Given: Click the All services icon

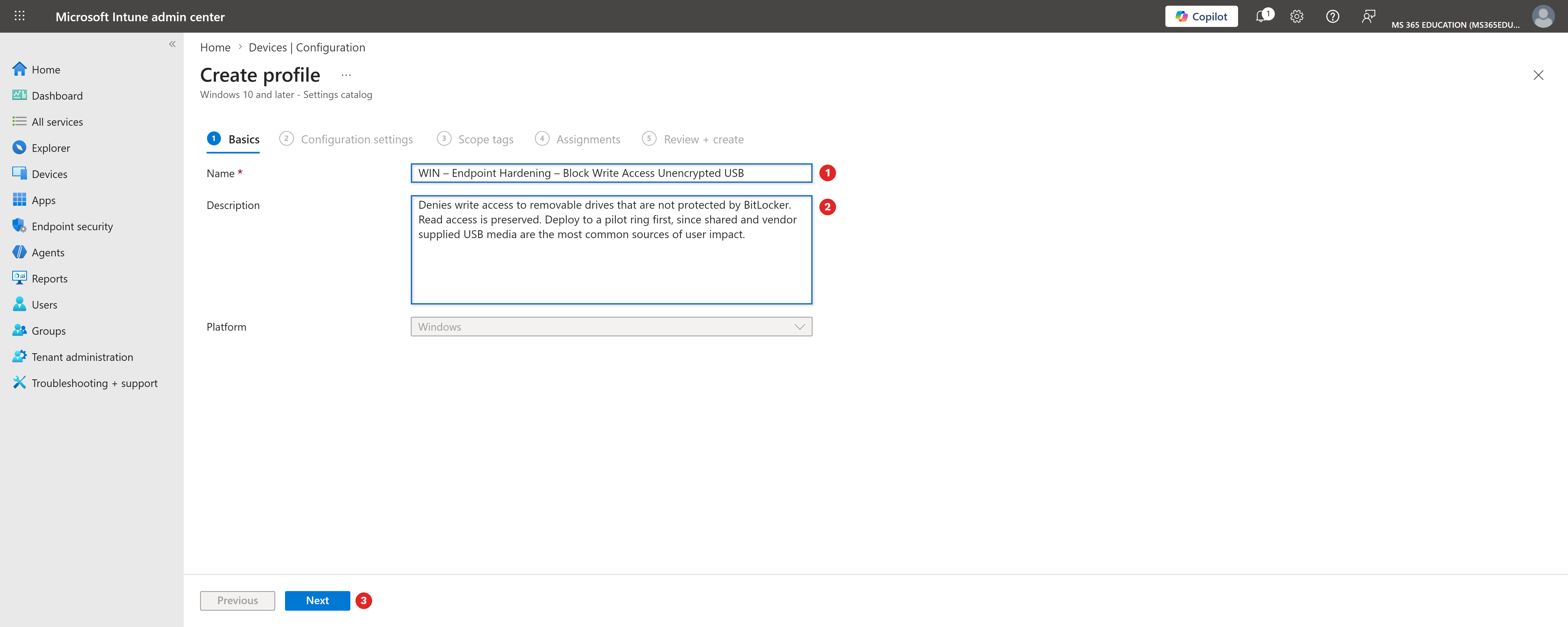Looking at the screenshot, I should 20,122.
